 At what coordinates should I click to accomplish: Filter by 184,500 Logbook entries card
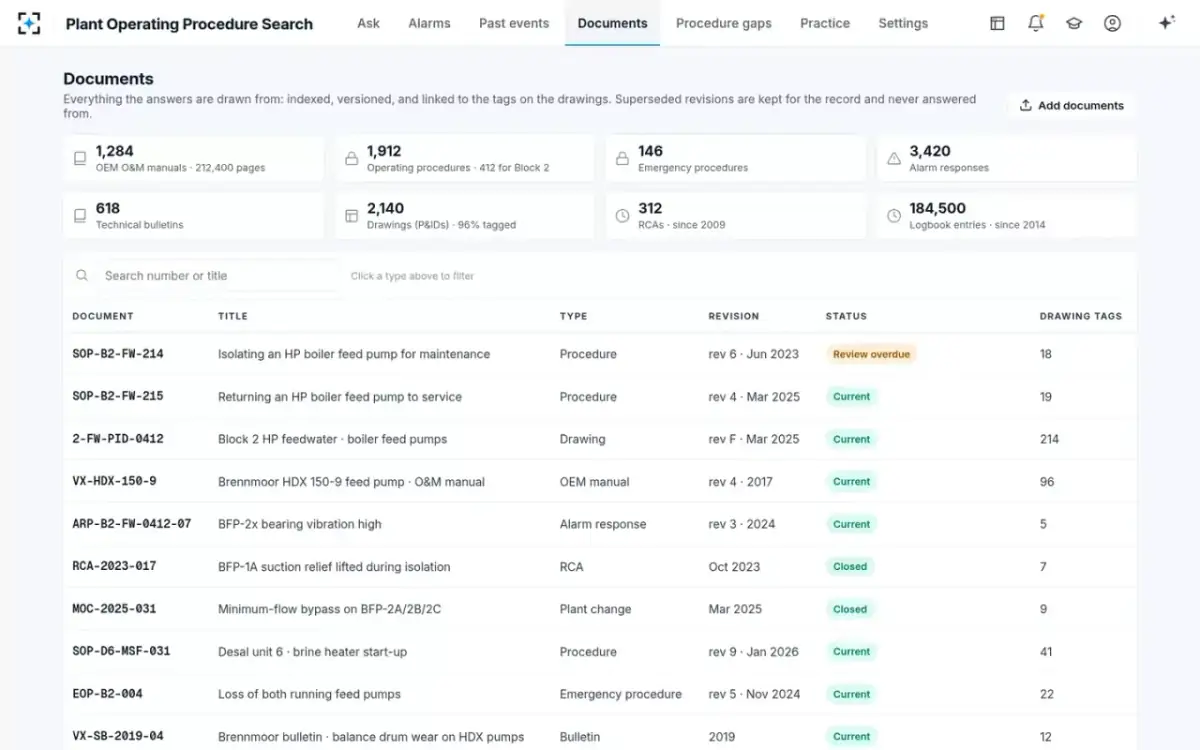[1007, 216]
